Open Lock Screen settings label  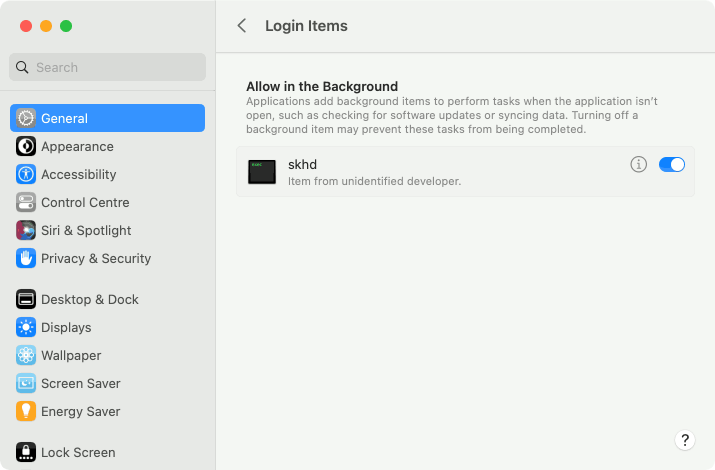(x=78, y=452)
